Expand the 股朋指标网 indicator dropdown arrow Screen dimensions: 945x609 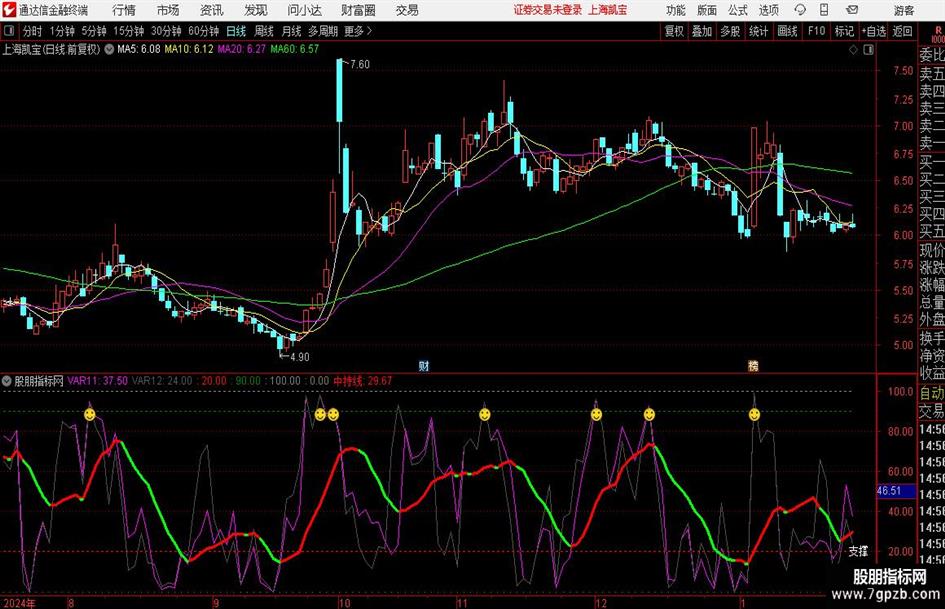pyautogui.click(x=7, y=381)
